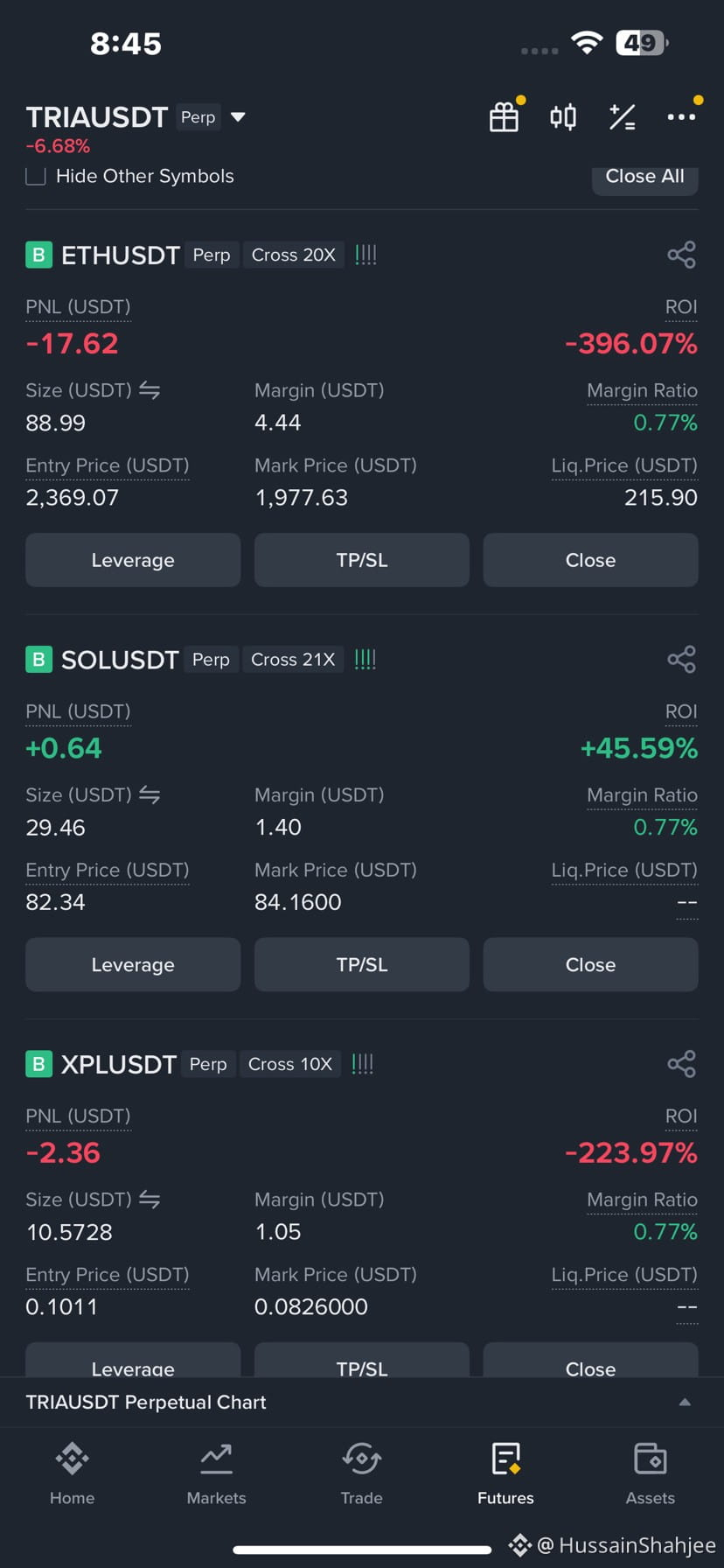Go to the Markets tab
724x1568 pixels.
[x=216, y=1474]
